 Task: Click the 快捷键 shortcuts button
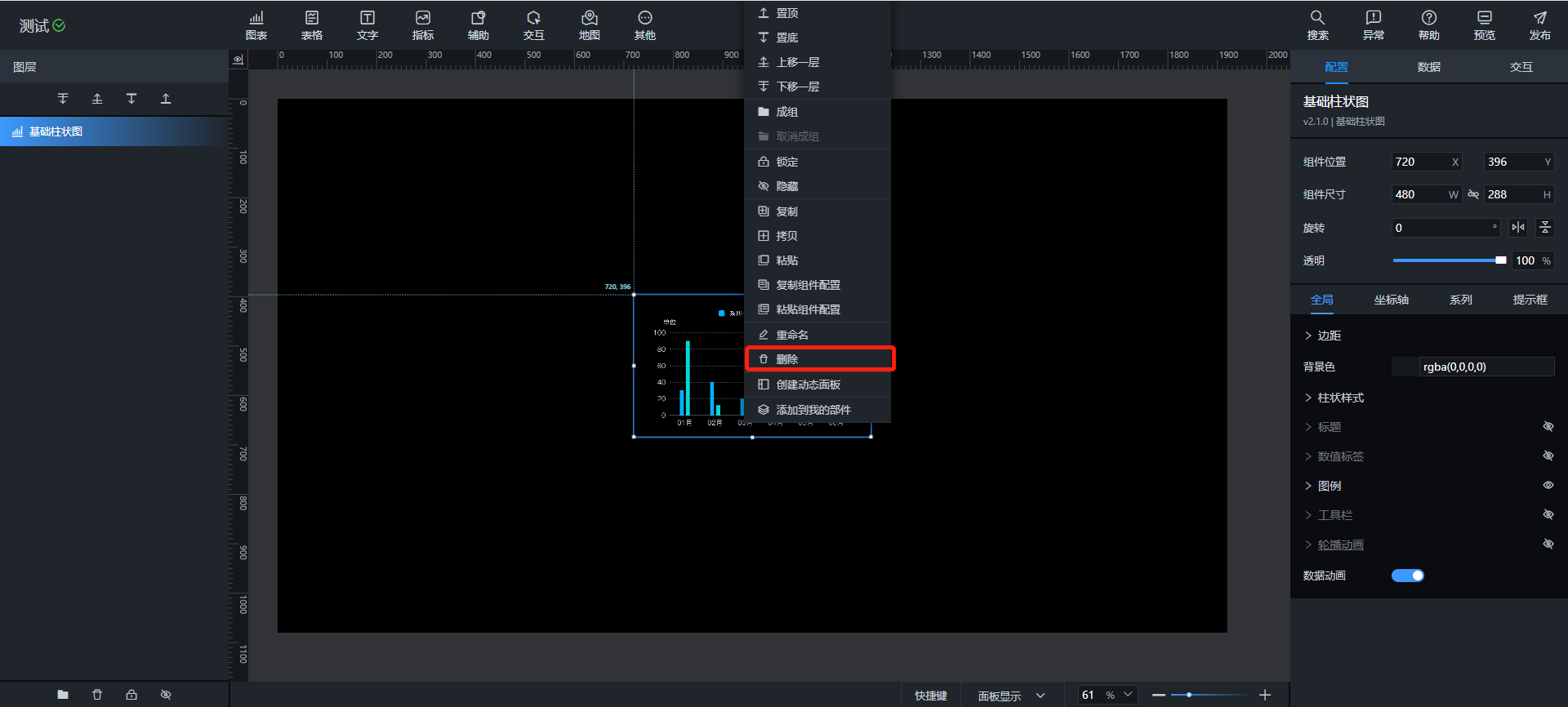(x=930, y=696)
